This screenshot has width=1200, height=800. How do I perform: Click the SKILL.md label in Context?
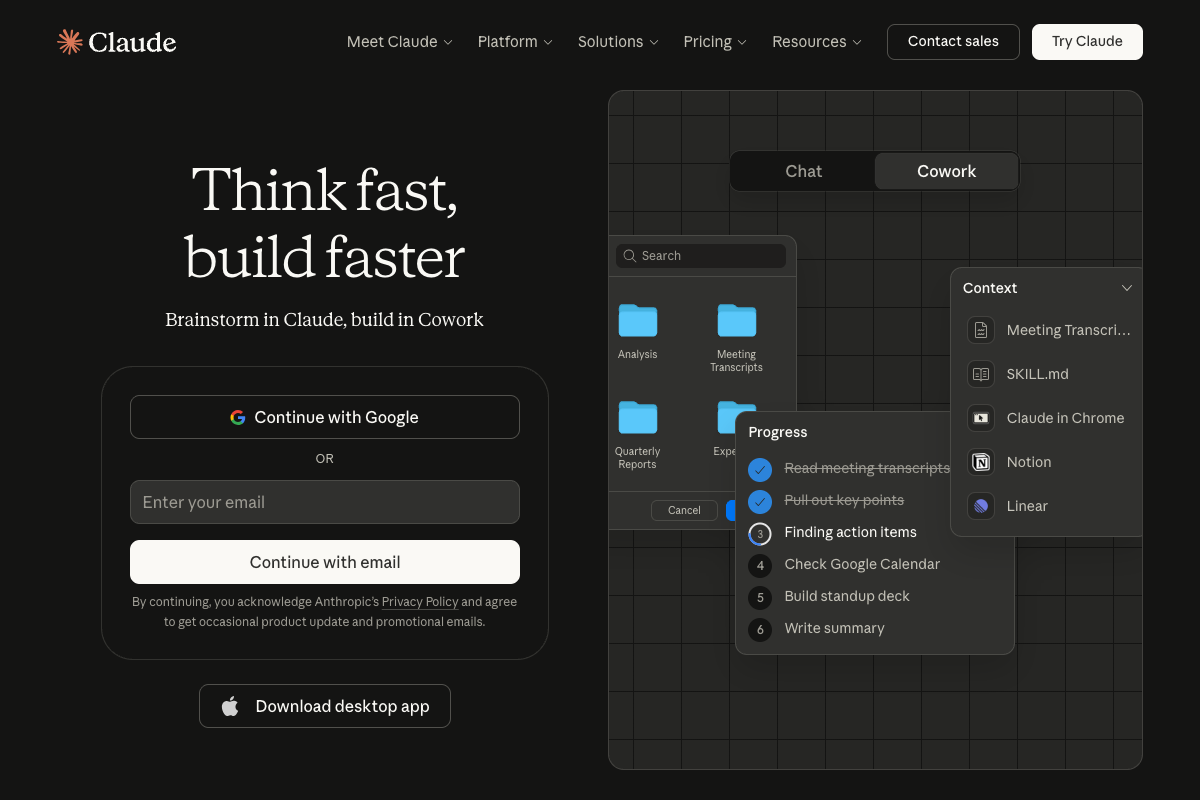click(1038, 374)
